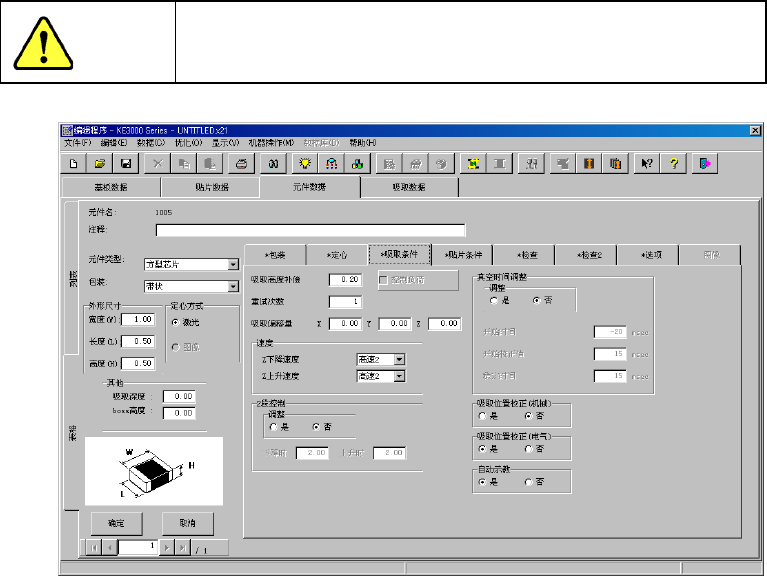Select 否 for 自动示教

(x=529, y=482)
